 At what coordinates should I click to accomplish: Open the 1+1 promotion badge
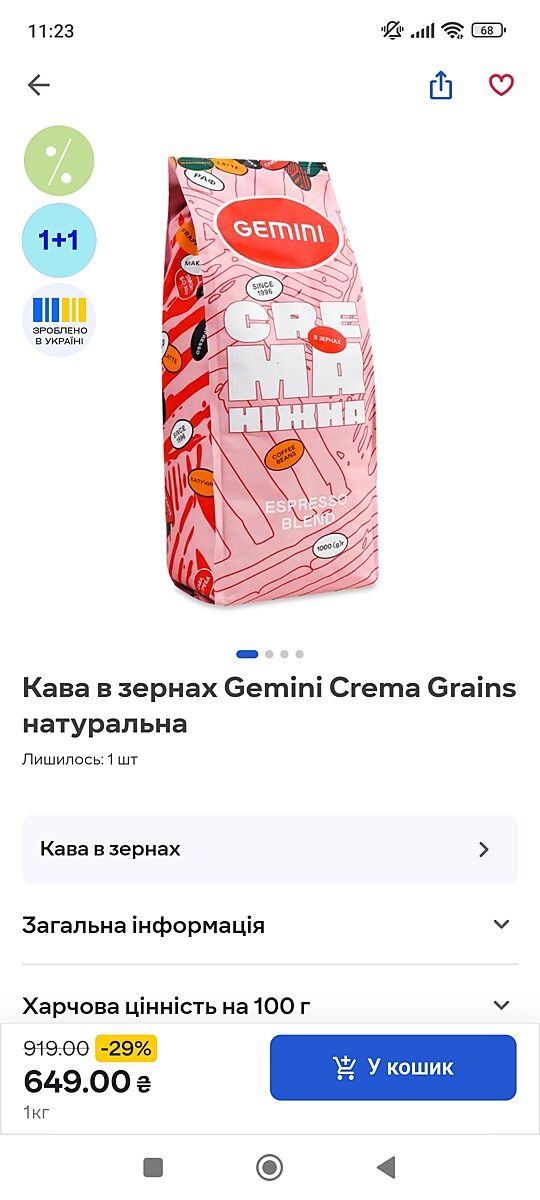[59, 240]
